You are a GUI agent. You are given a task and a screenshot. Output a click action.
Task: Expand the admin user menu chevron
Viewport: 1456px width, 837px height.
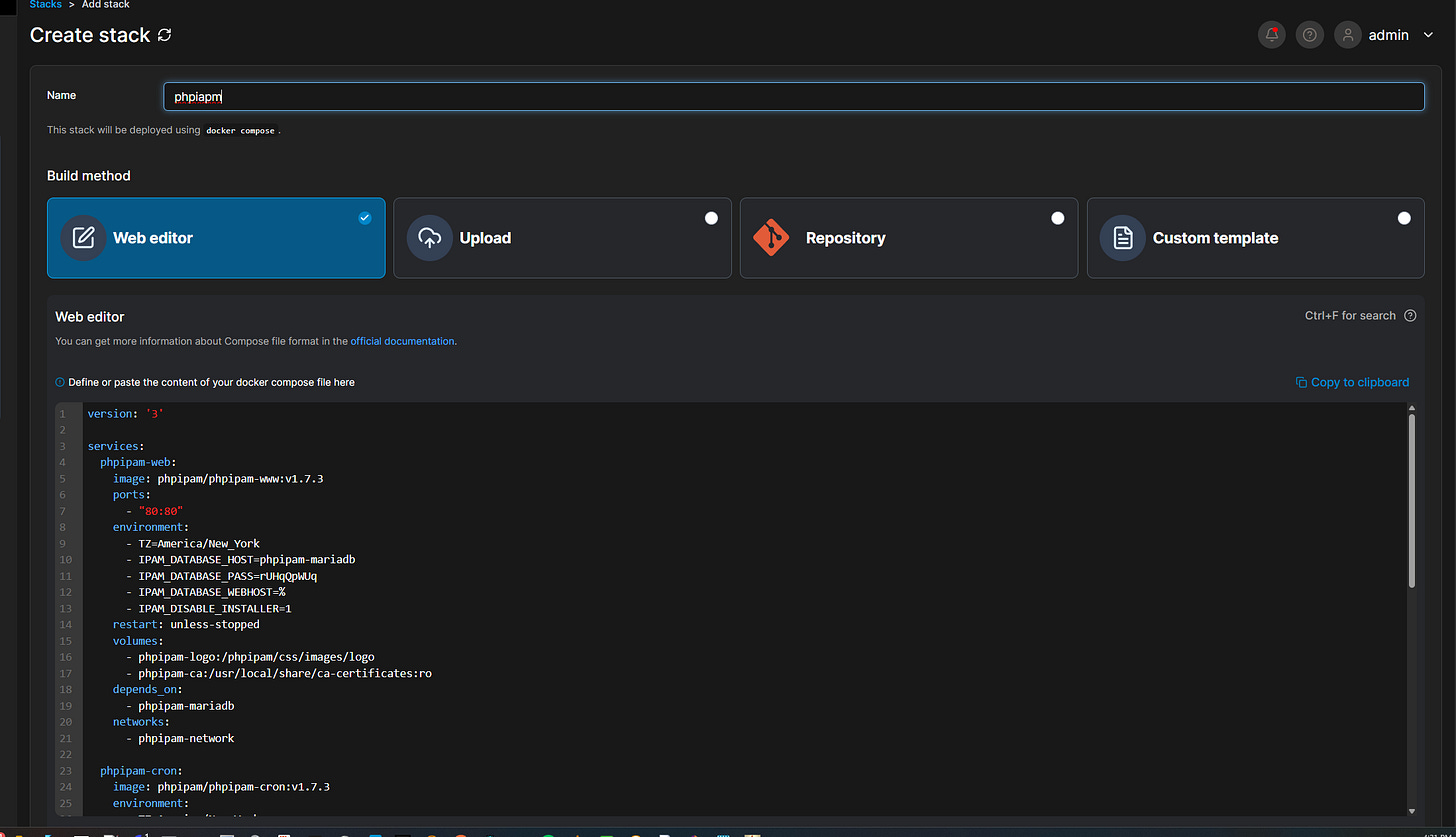[x=1428, y=35]
